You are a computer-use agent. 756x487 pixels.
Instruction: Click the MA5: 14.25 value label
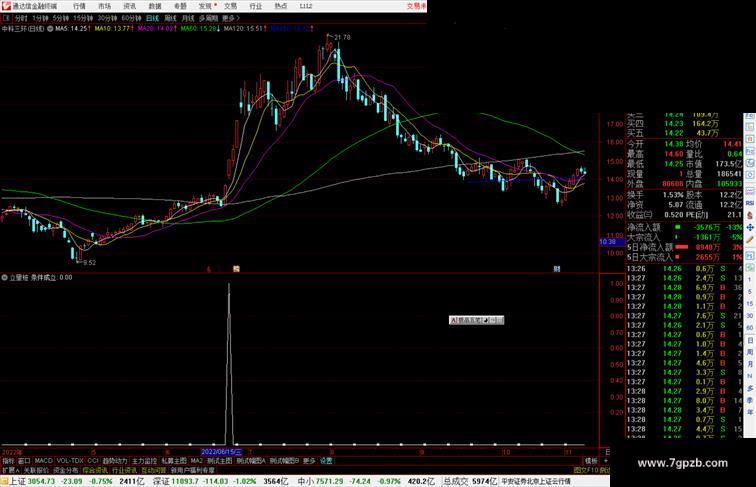tap(71, 29)
